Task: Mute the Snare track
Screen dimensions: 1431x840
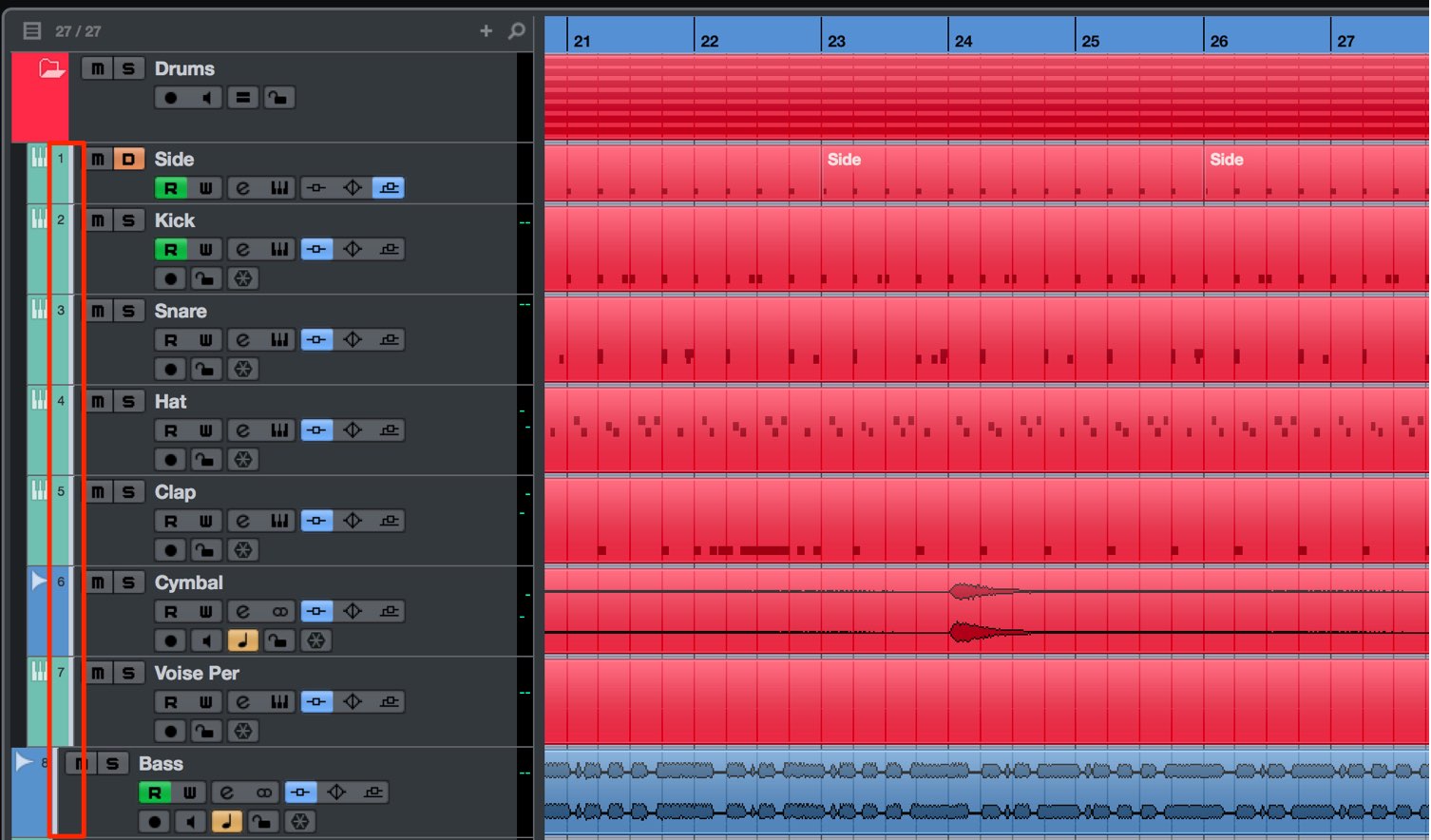Action: point(97,311)
